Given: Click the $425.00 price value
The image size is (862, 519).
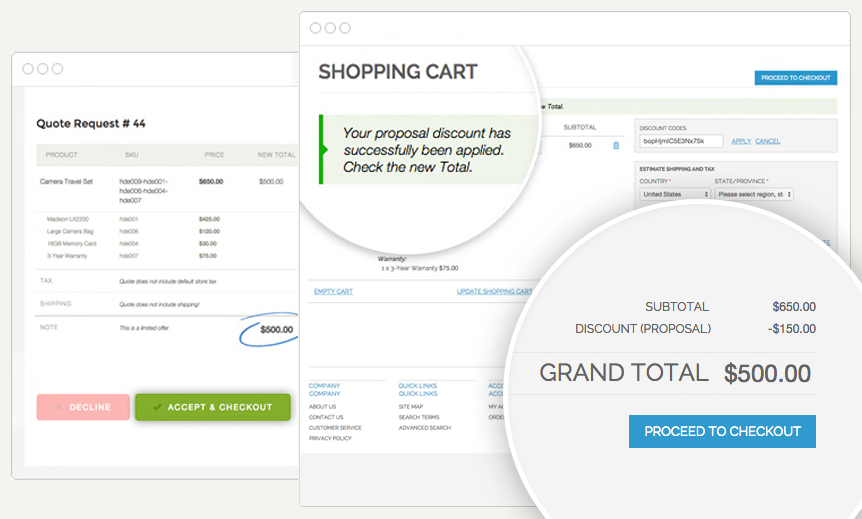Looking at the screenshot, I should (209, 219).
